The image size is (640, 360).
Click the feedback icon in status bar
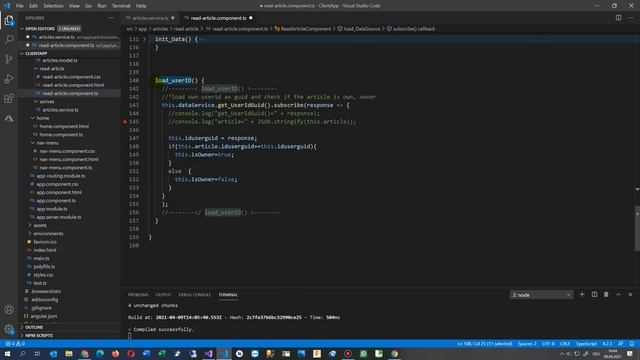point(620,344)
